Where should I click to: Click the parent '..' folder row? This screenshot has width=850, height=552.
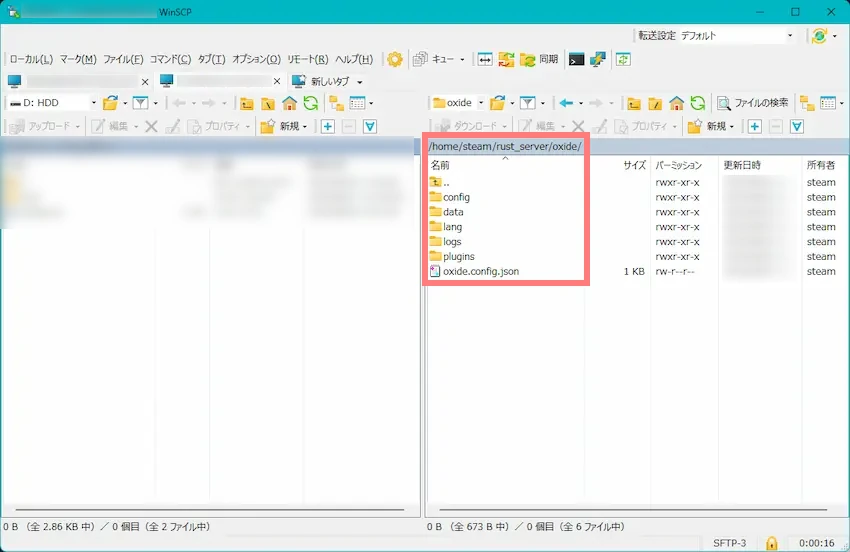440,182
